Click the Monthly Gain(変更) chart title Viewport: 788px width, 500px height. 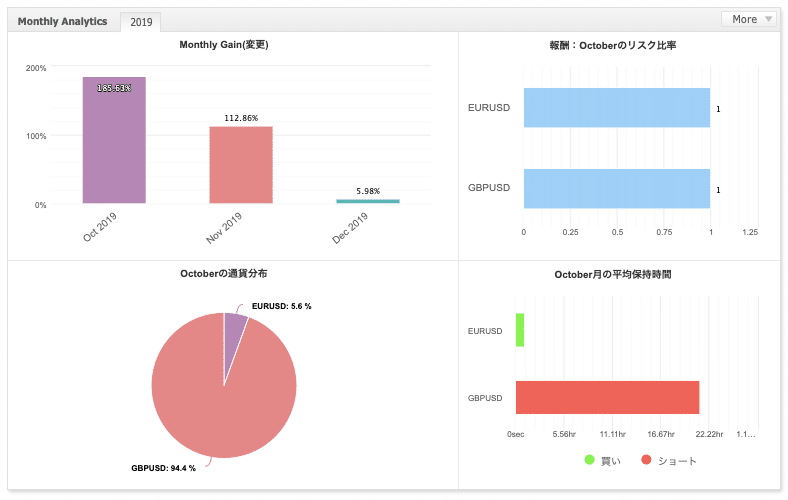pos(224,45)
